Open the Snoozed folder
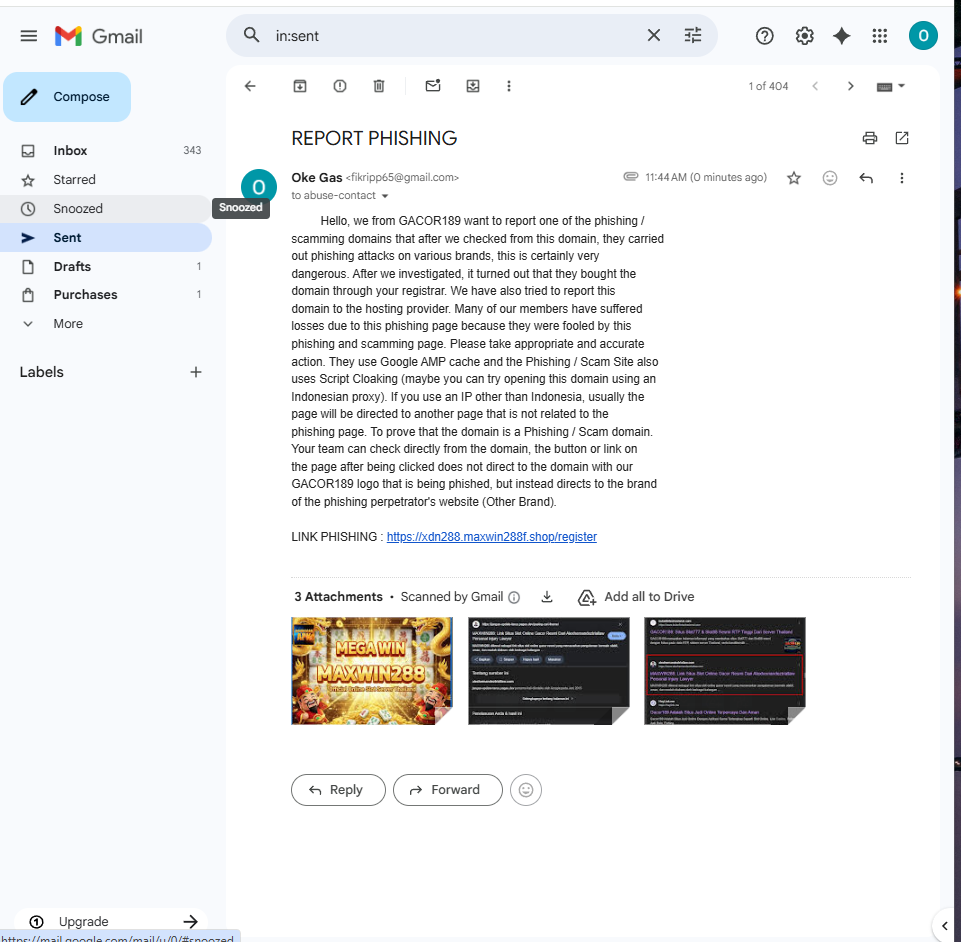The image size is (961, 942). (105, 208)
